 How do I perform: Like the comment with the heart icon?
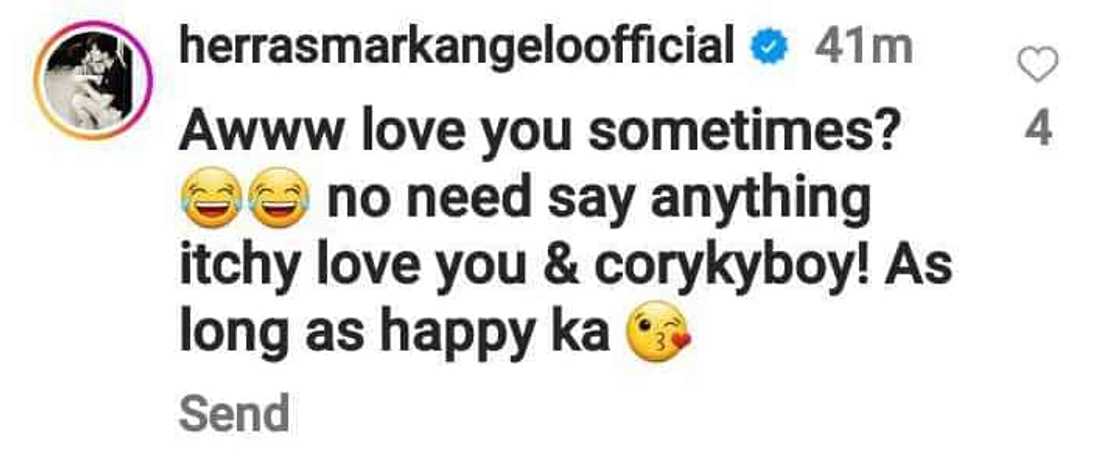1036,66
